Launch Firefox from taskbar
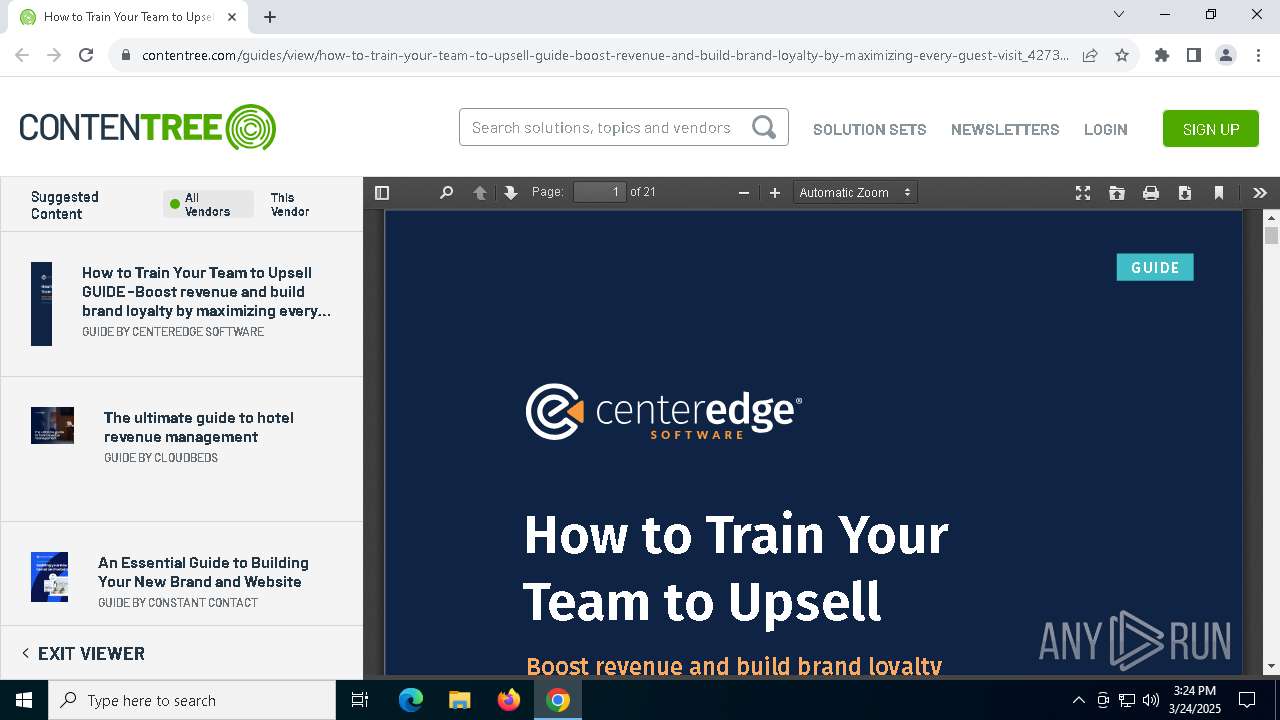This screenshot has width=1280, height=720. [x=508, y=700]
